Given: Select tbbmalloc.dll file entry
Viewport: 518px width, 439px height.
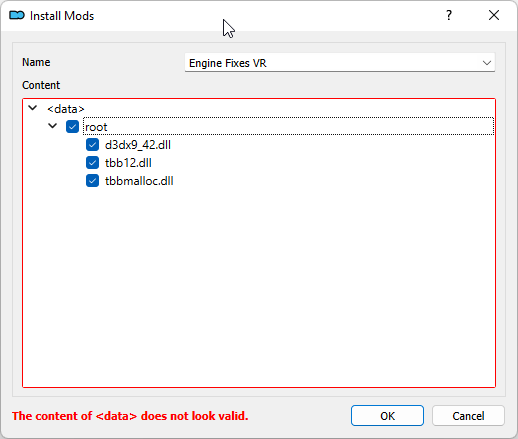Looking at the screenshot, I should 139,181.
